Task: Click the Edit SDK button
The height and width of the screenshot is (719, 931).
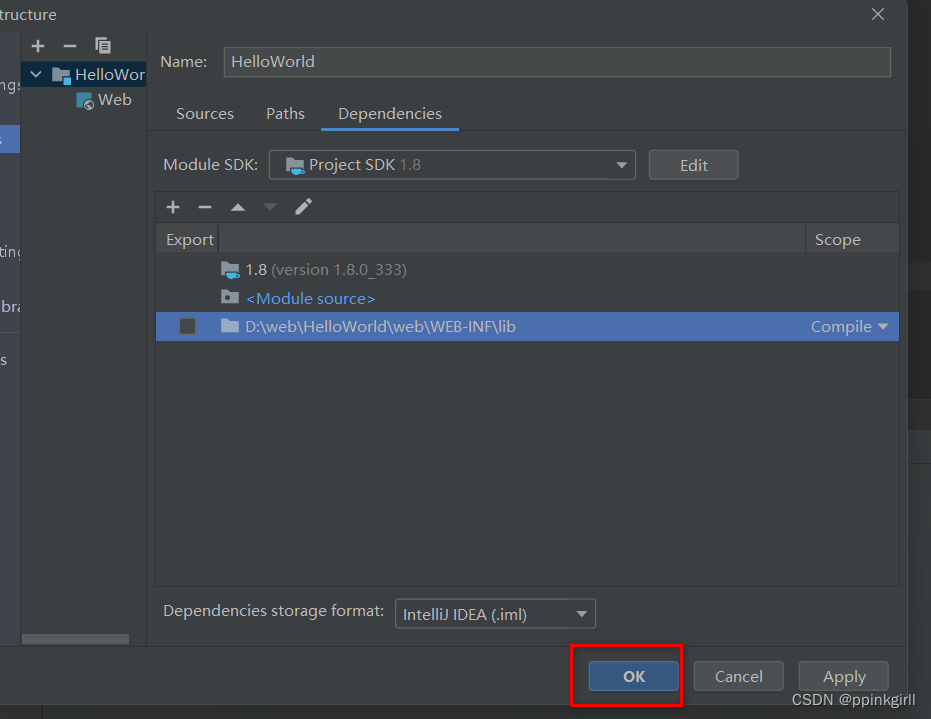Action: [694, 165]
